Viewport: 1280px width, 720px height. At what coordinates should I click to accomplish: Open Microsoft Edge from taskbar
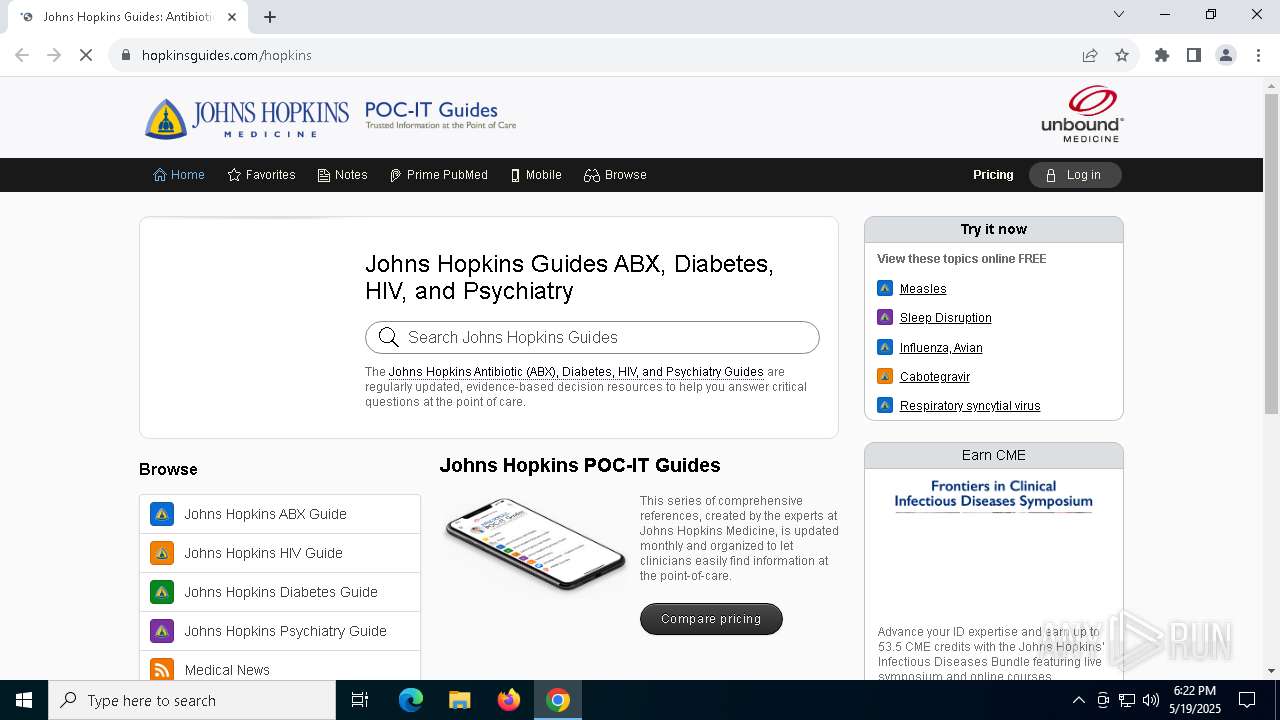411,700
